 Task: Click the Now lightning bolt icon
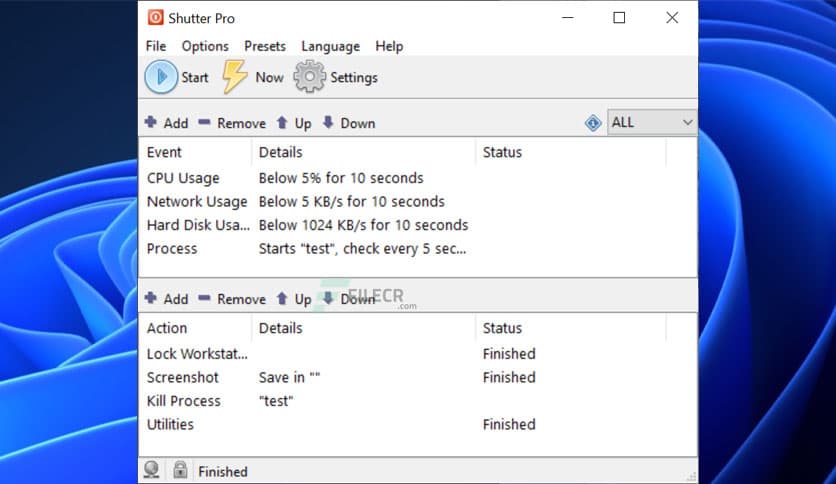(x=235, y=77)
